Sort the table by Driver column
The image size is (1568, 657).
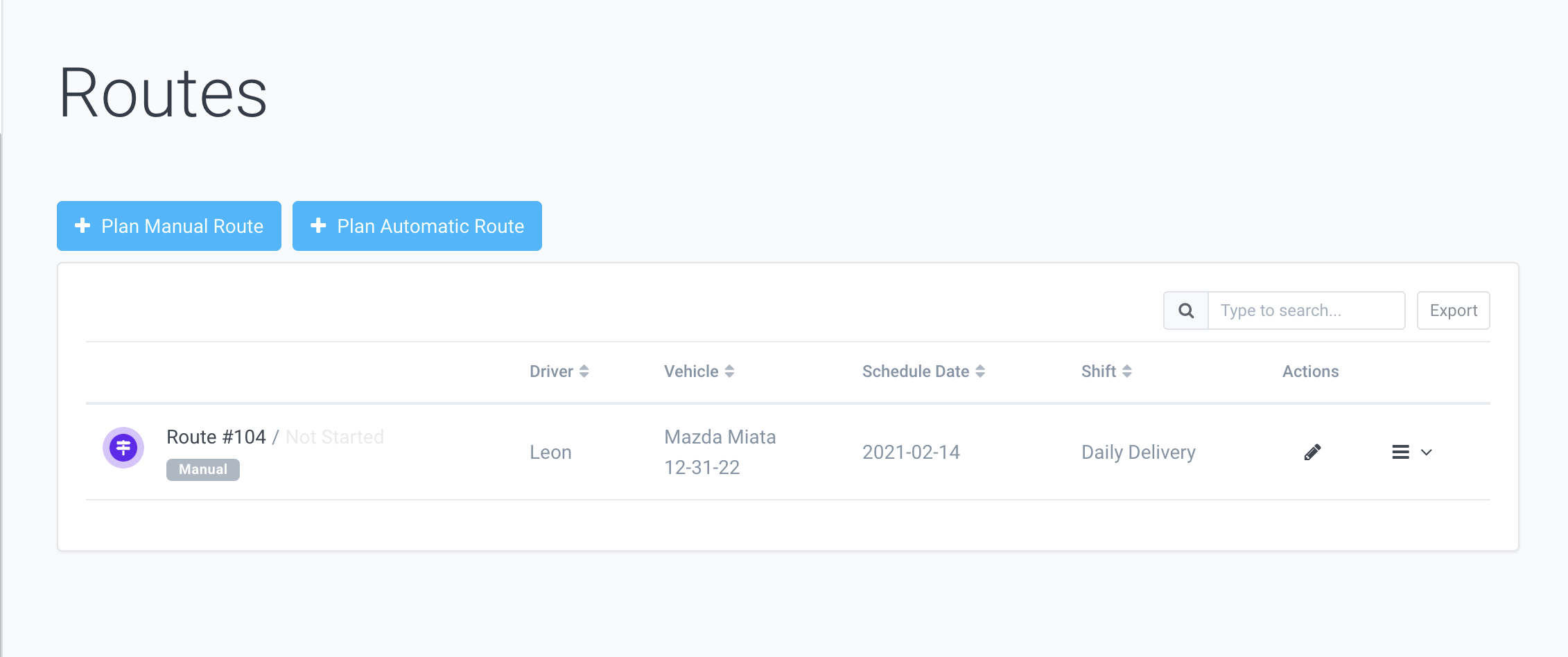point(559,371)
